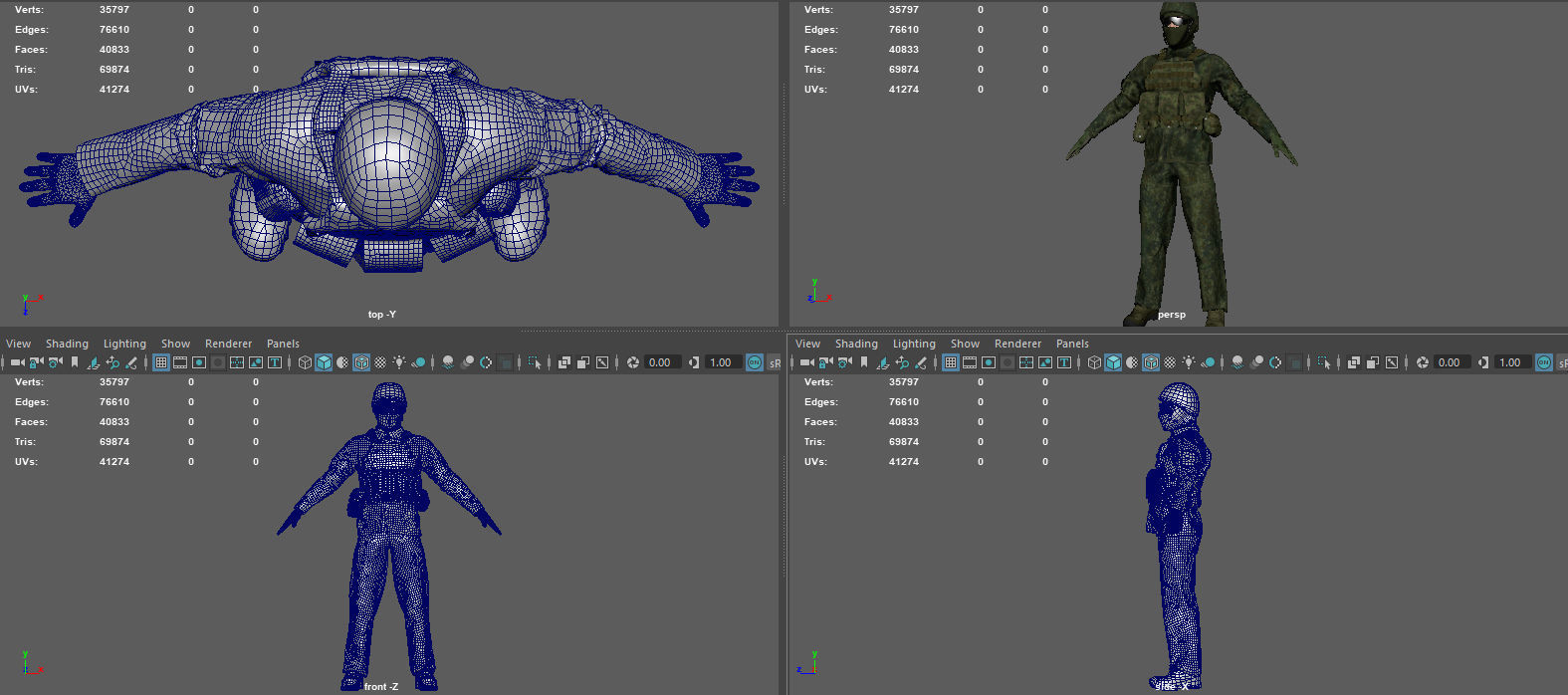Toggle Wireframe on Shaded in front view toolbar
Viewport: 1568px width, 695px height.
[x=361, y=362]
